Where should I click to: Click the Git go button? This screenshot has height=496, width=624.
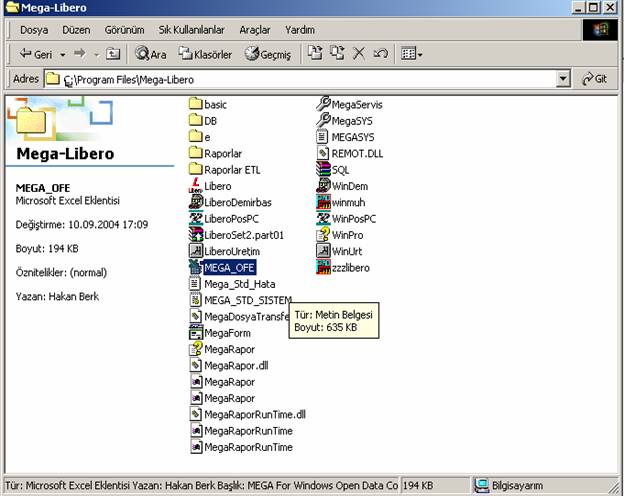pos(595,79)
